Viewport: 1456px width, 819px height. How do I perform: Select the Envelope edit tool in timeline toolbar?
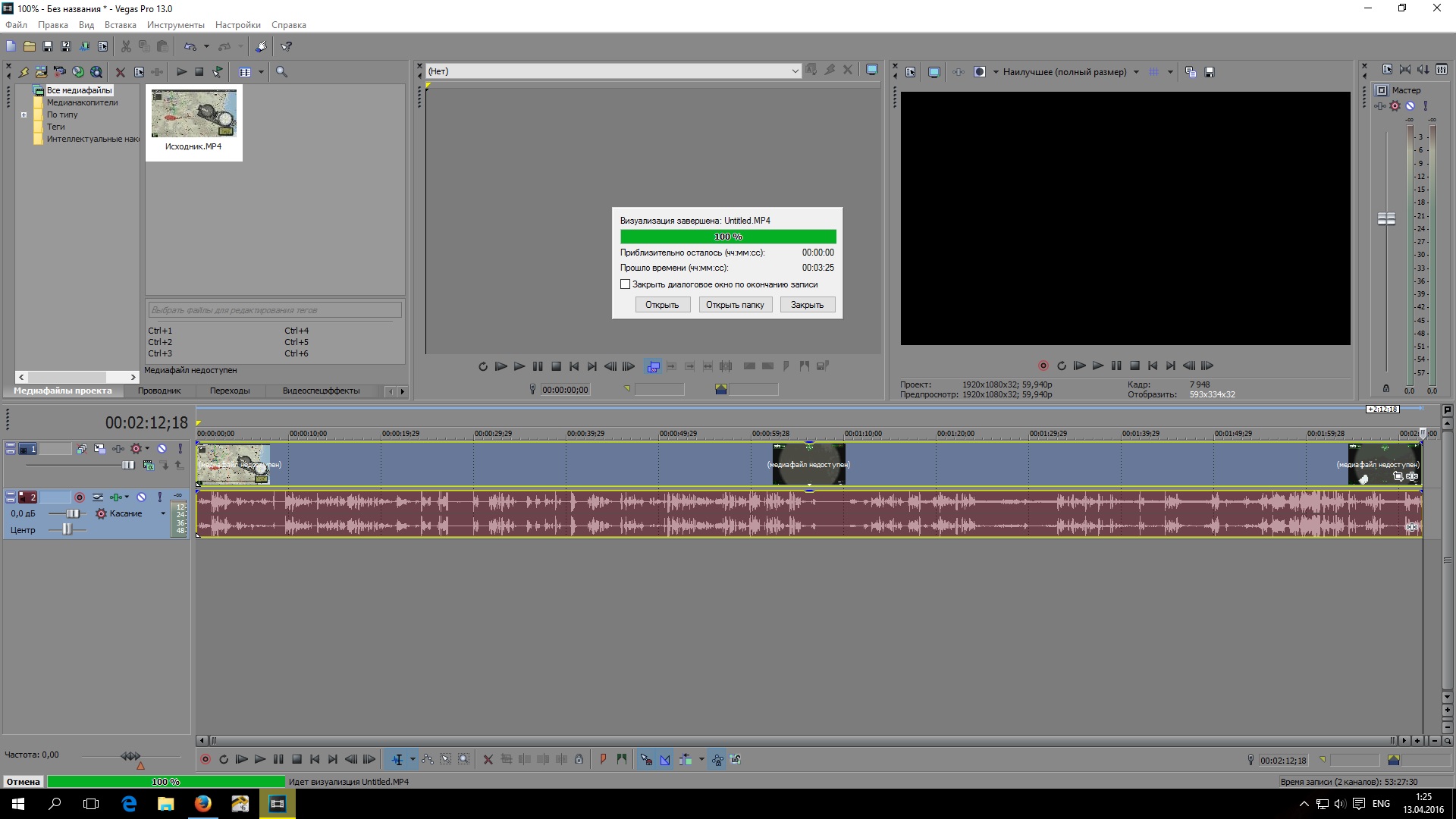coord(428,759)
